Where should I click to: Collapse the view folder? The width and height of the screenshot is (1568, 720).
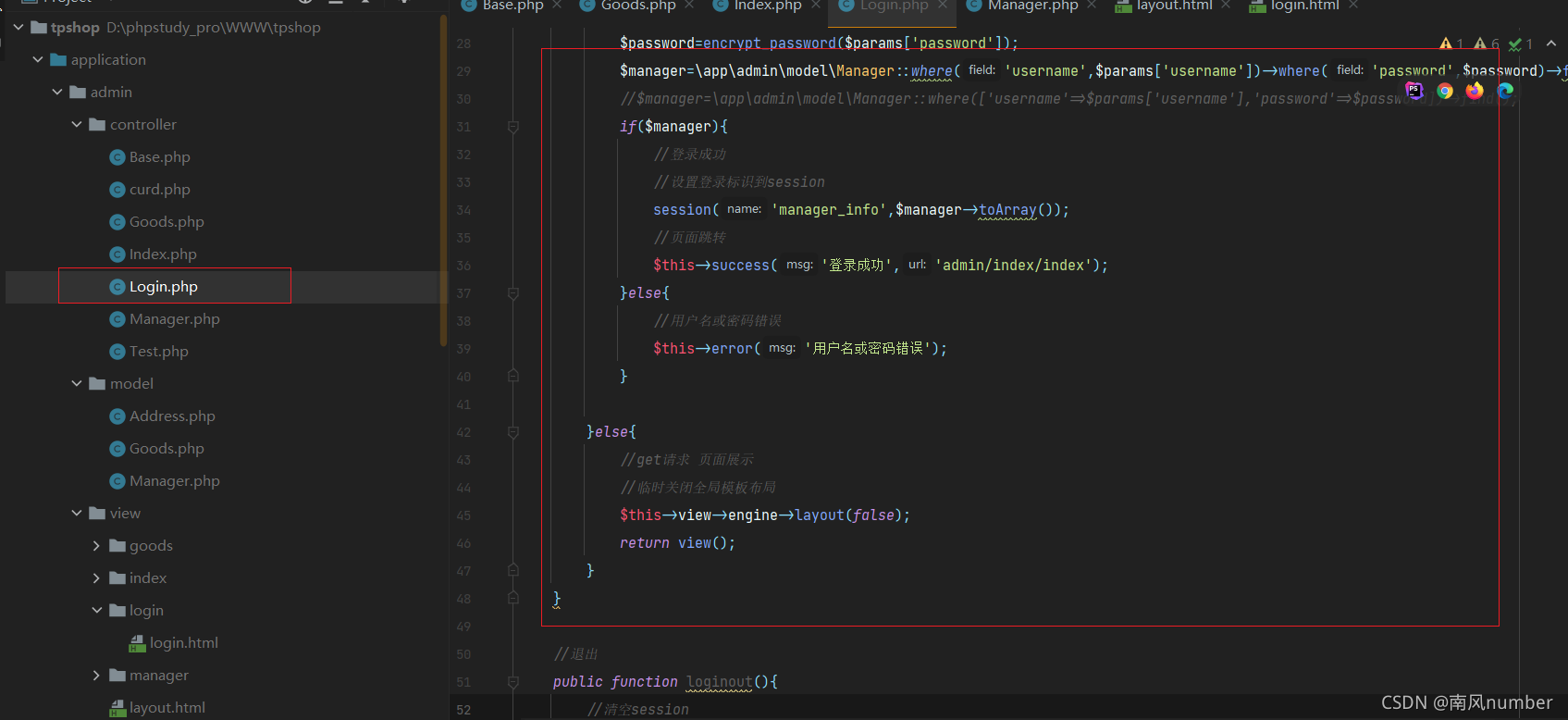pyautogui.click(x=77, y=514)
